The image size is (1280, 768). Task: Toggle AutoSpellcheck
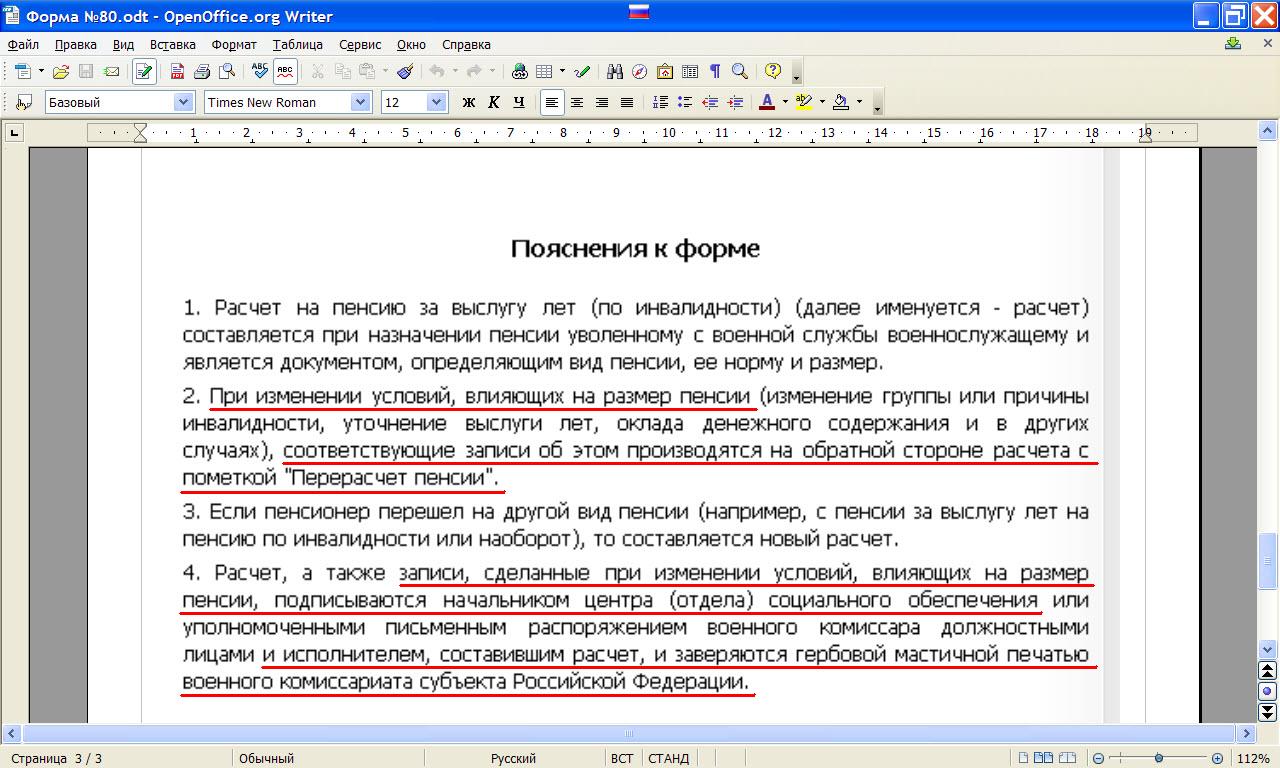tap(285, 71)
